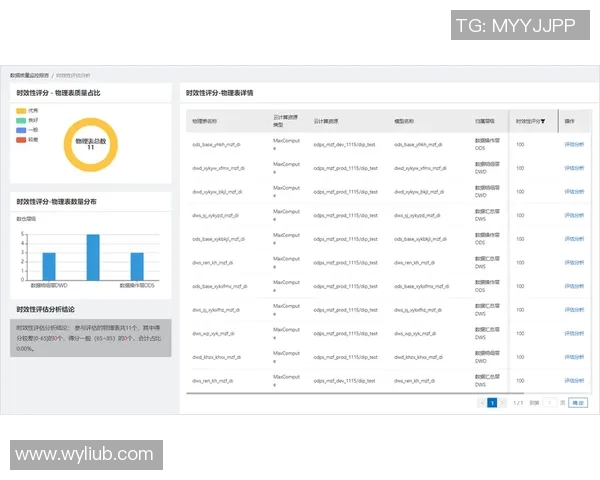
Task: Click the 确定 pagination button
Action: [x=578, y=402]
